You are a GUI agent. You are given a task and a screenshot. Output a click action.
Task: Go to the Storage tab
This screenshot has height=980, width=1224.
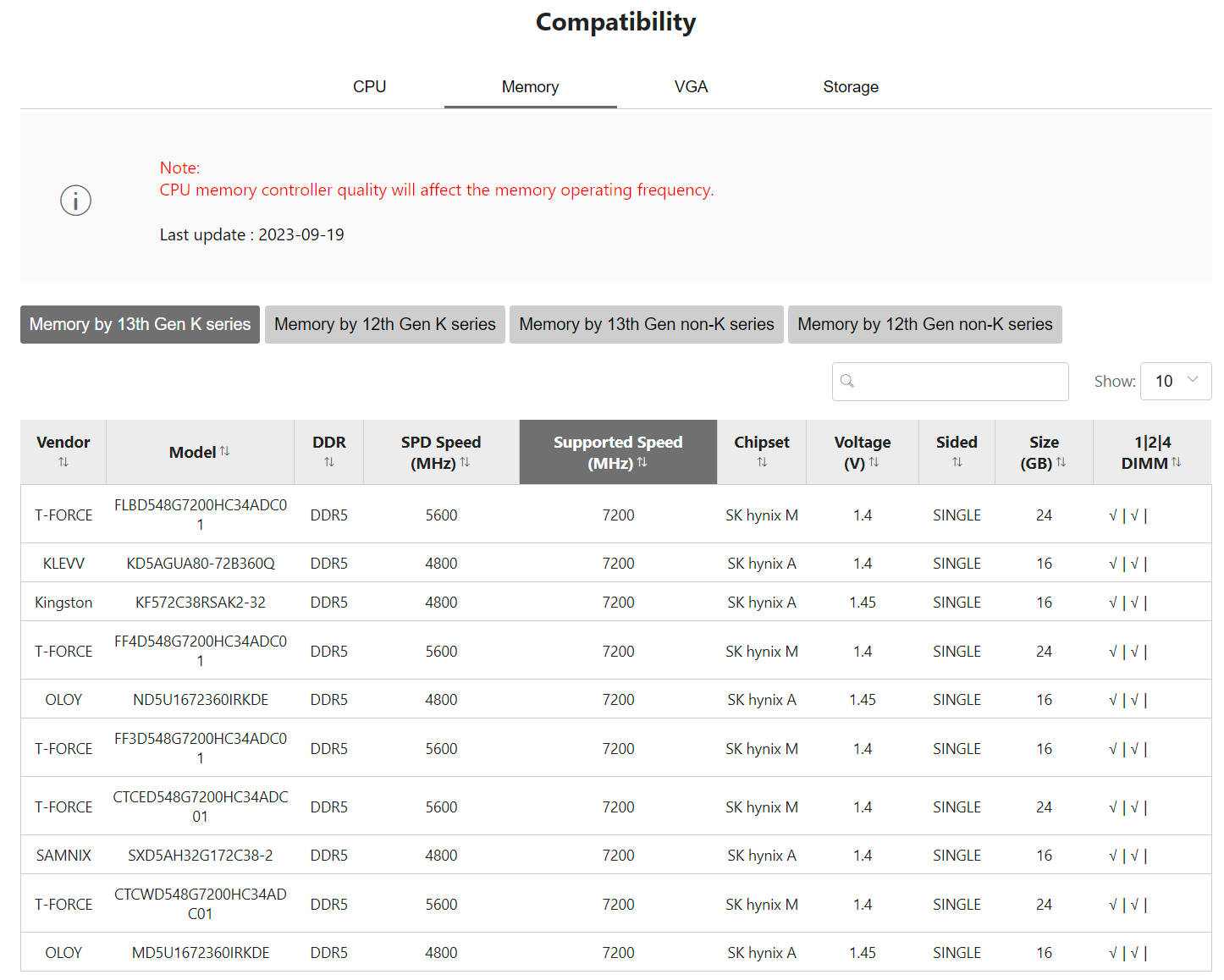pyautogui.click(x=851, y=86)
